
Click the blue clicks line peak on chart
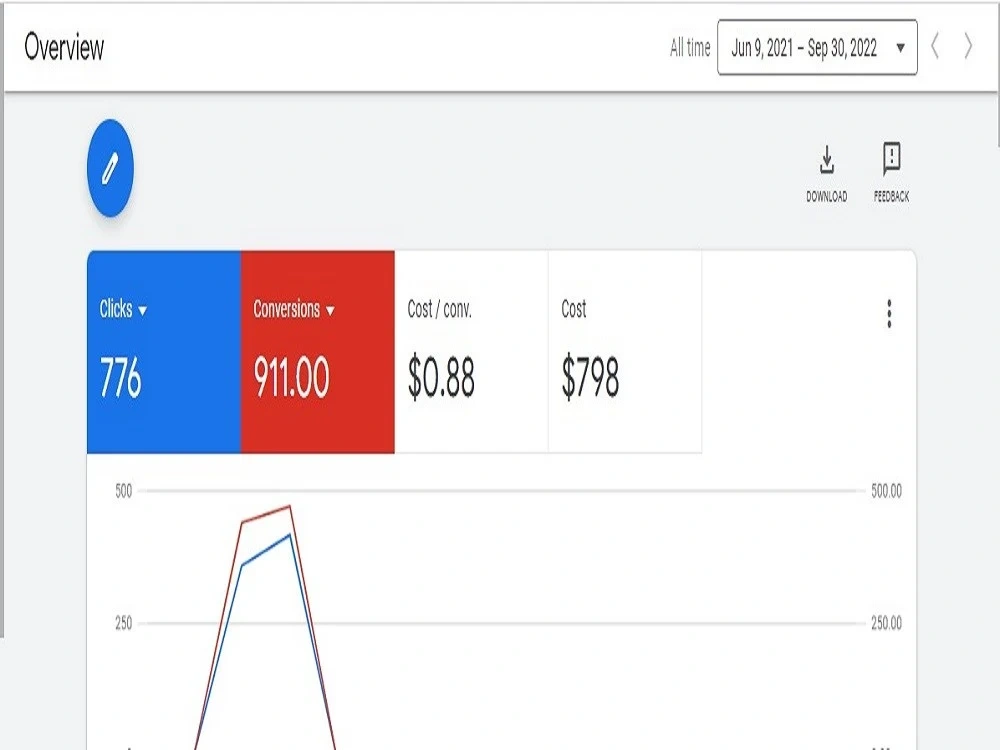(x=290, y=534)
